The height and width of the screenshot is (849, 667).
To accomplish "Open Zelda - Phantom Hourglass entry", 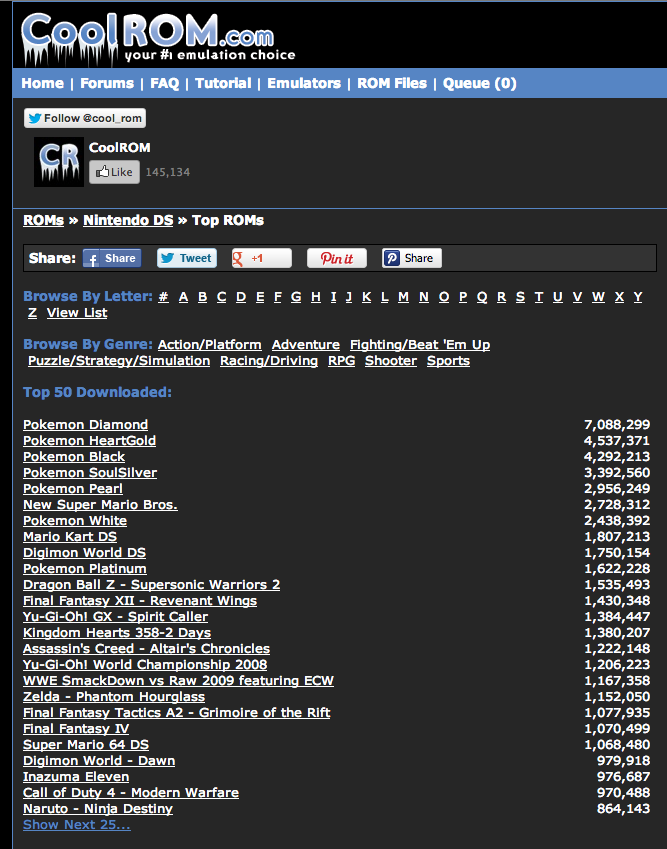I will tap(114, 697).
